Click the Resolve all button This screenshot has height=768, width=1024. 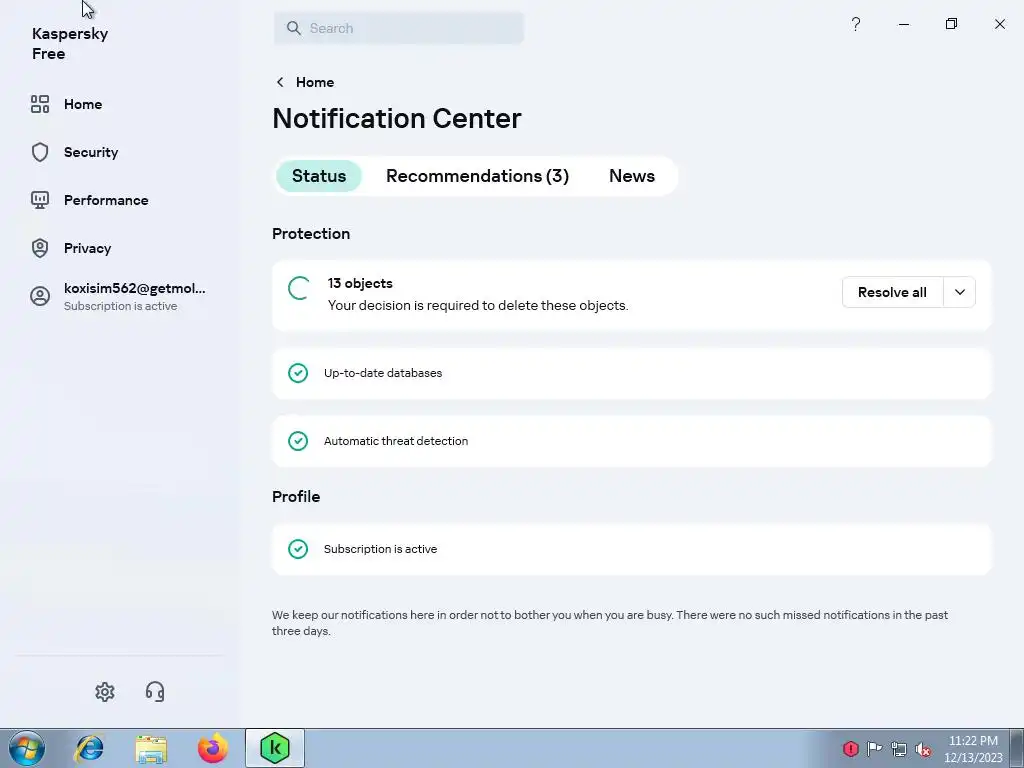(x=892, y=292)
